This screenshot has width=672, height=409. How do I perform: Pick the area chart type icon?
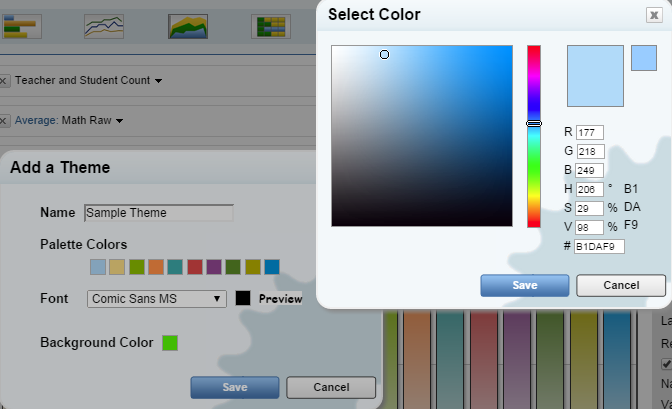point(187,25)
